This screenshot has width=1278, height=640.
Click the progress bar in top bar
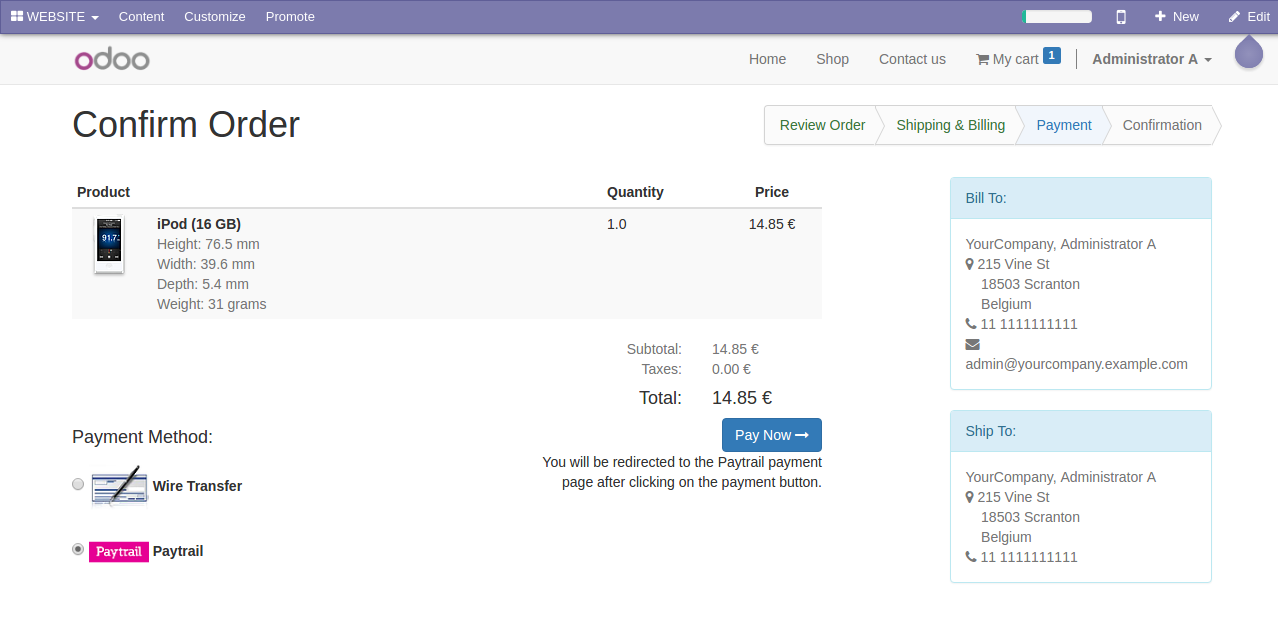[1057, 16]
